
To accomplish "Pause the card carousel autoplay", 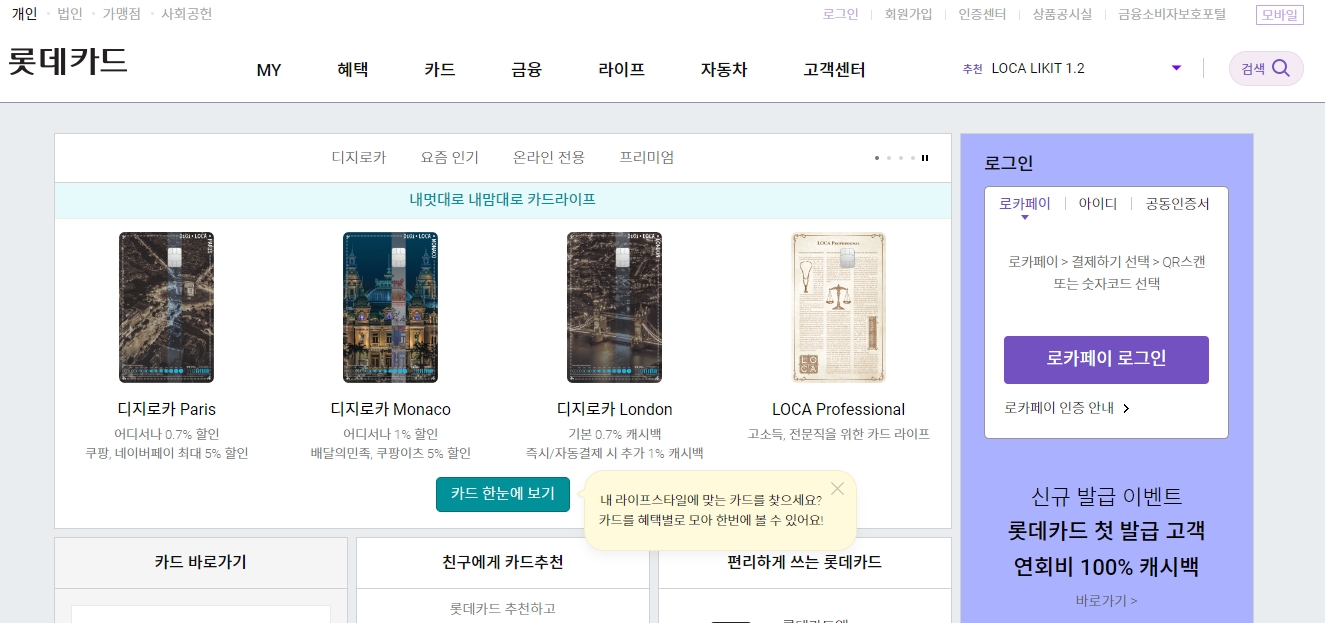I will coord(925,158).
